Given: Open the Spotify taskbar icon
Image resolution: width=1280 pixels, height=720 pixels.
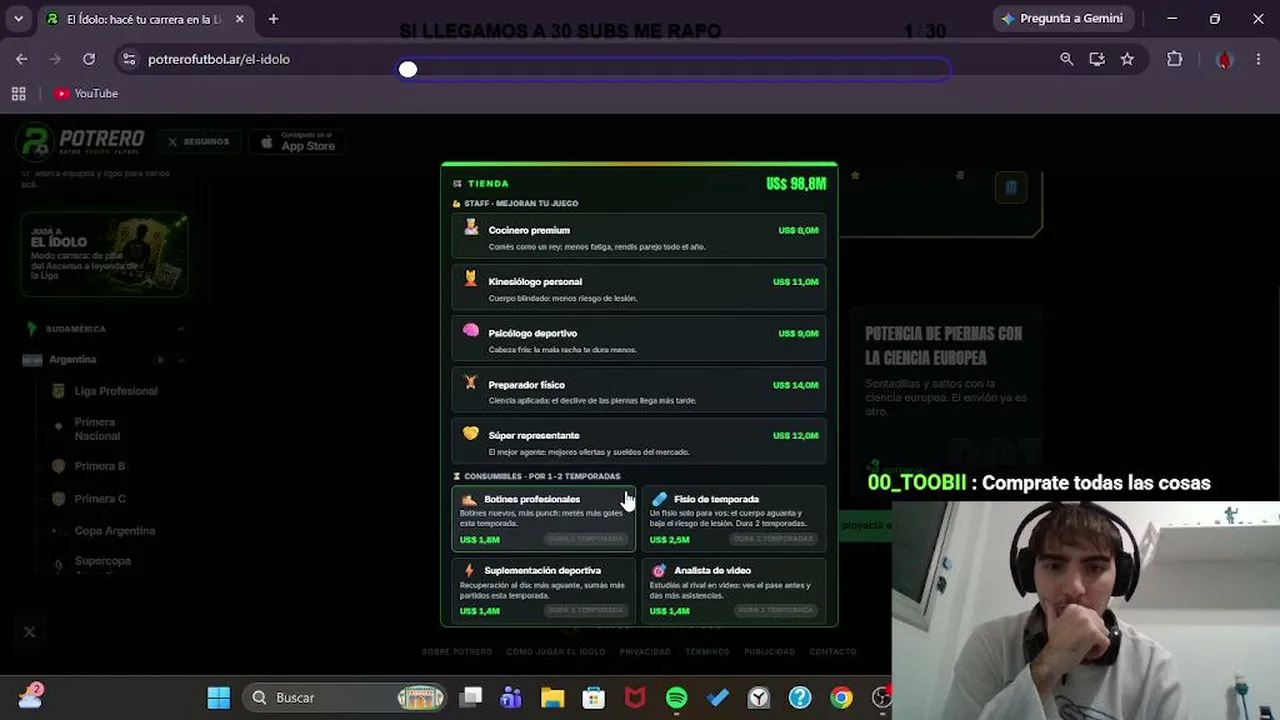Looking at the screenshot, I should click(676, 697).
